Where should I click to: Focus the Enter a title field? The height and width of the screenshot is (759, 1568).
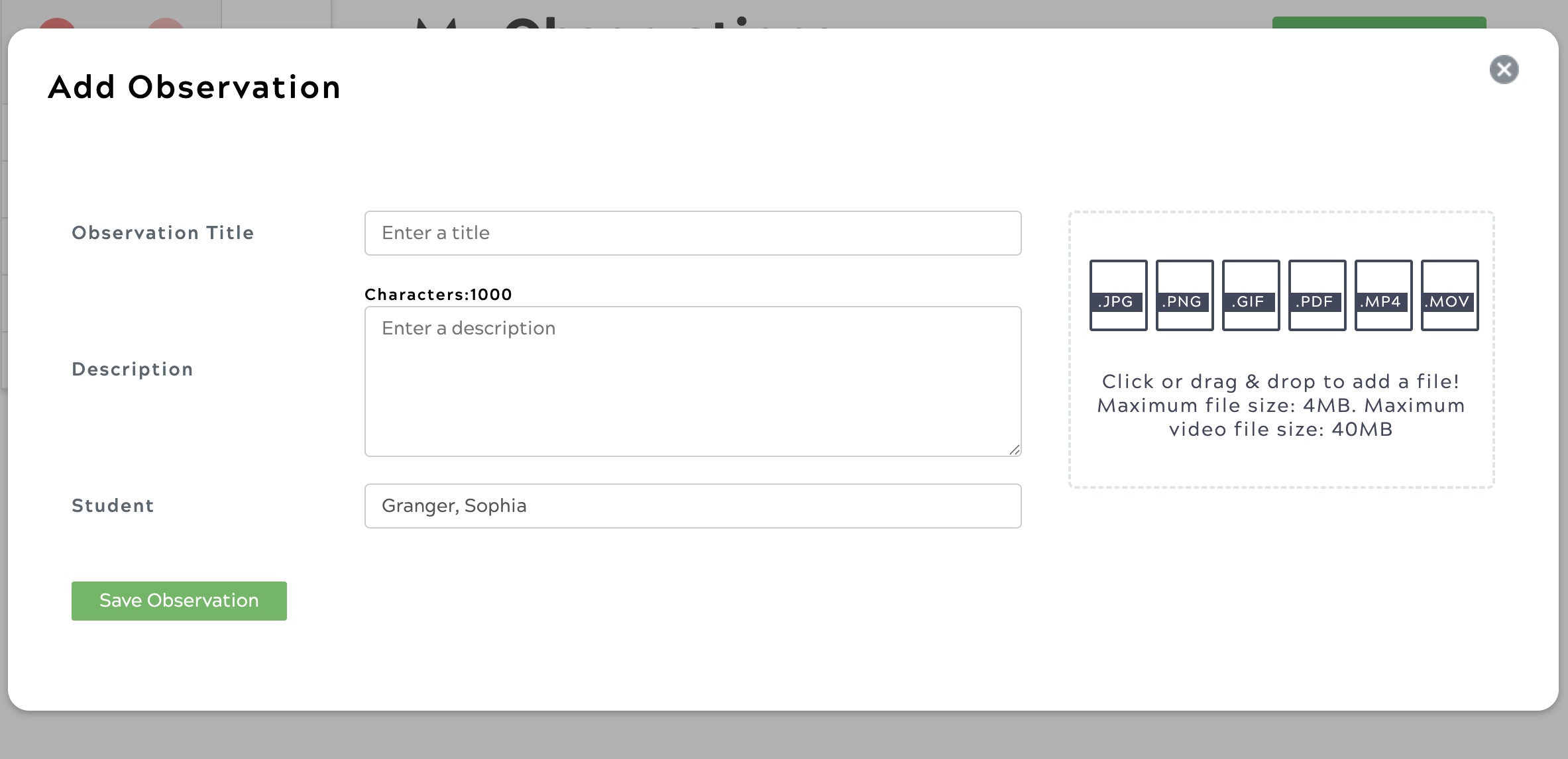[693, 233]
